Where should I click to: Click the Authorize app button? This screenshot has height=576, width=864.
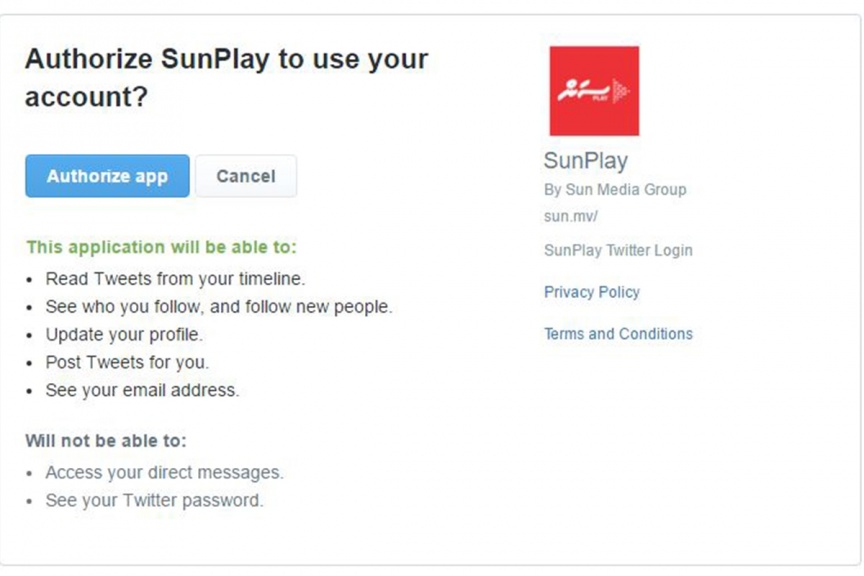tap(107, 176)
